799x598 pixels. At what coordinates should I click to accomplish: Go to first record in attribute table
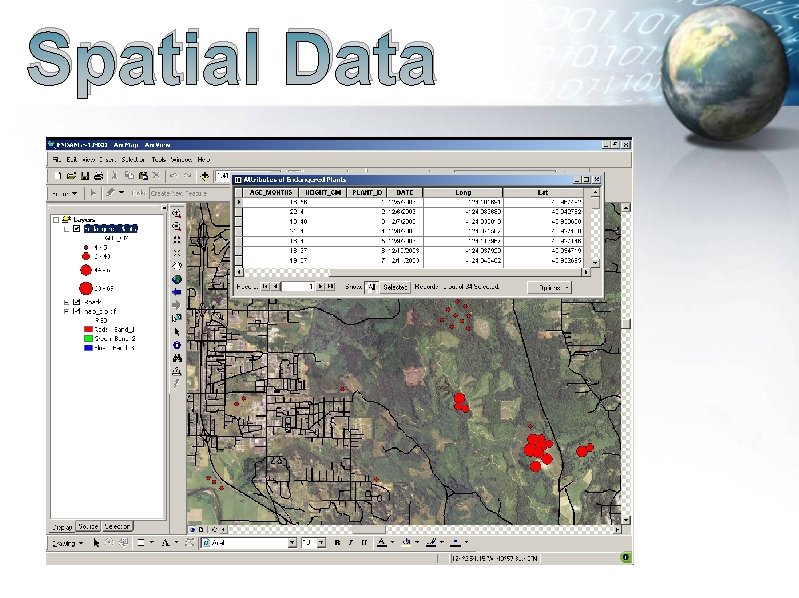[265, 287]
